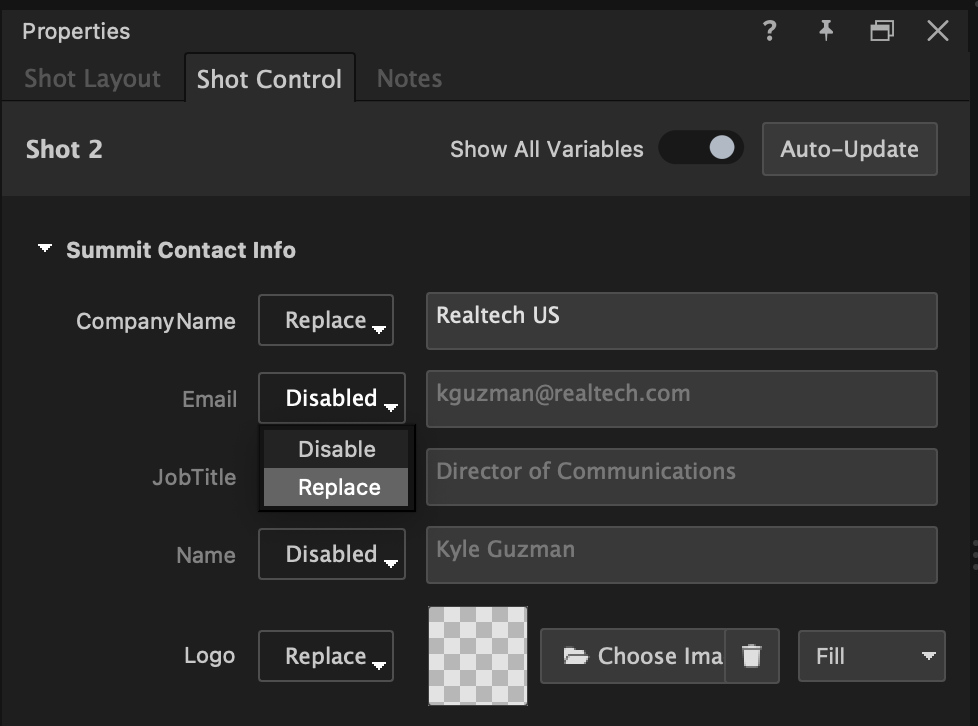Switch to the Notes tab
Screen dimensions: 978x726
tap(408, 78)
